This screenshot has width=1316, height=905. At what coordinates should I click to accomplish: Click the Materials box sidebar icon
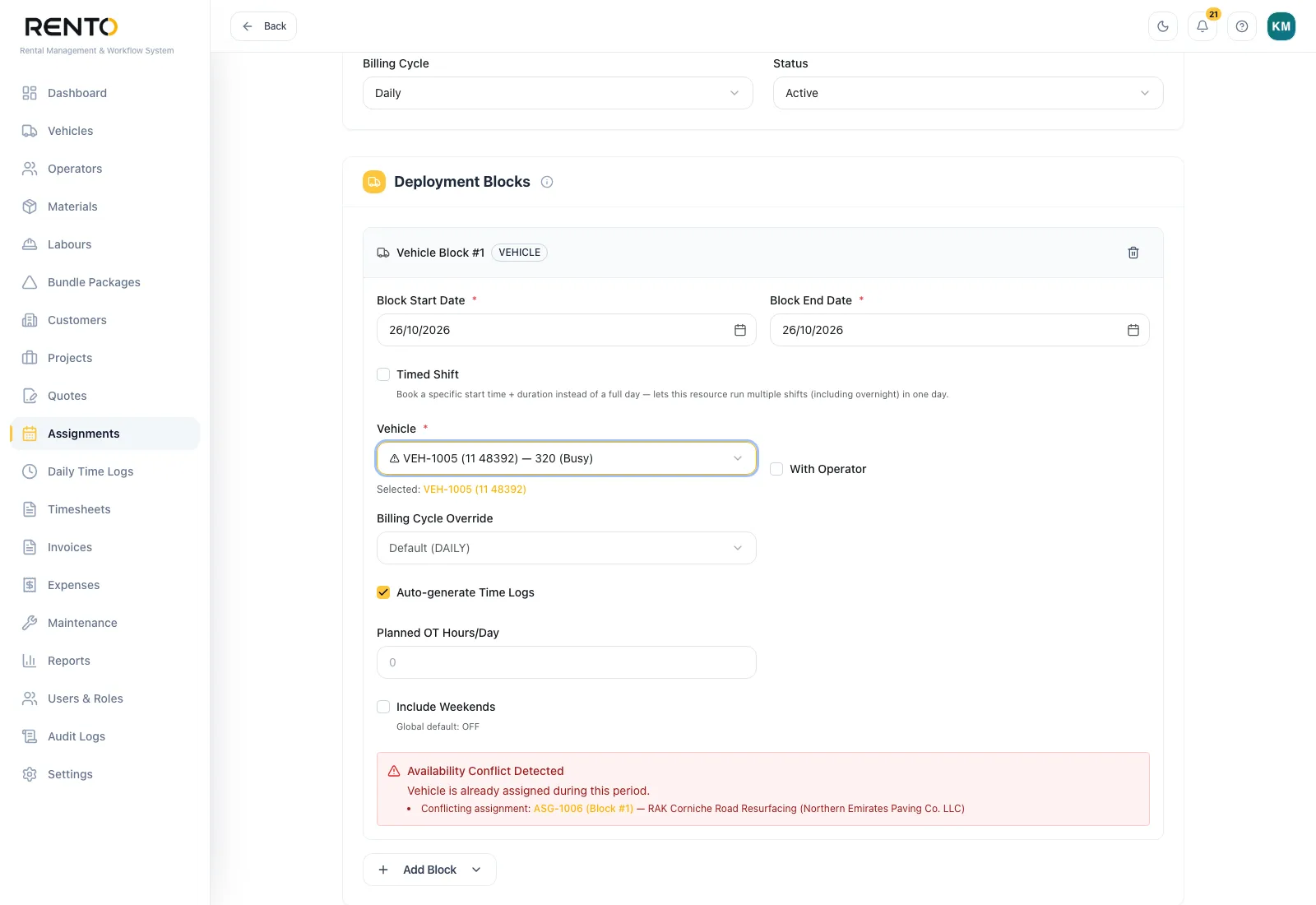tap(30, 207)
